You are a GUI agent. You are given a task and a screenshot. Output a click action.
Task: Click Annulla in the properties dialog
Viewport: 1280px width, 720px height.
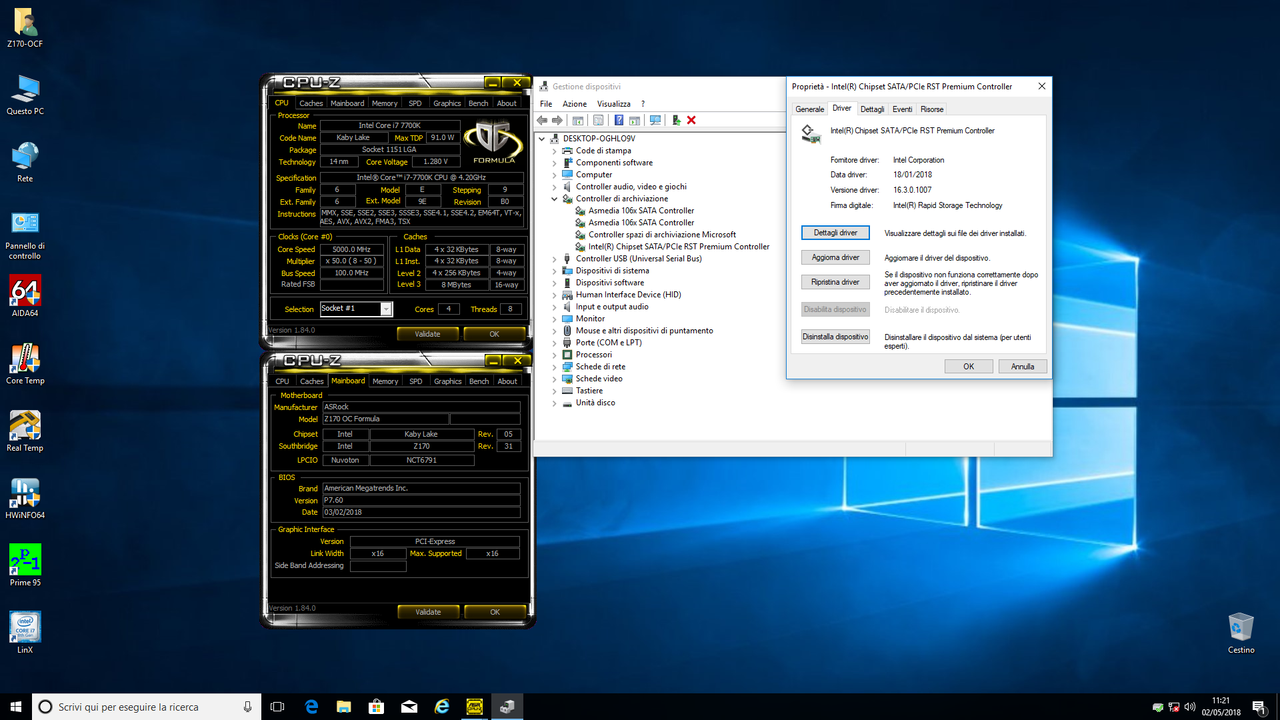pyautogui.click(x=1023, y=366)
